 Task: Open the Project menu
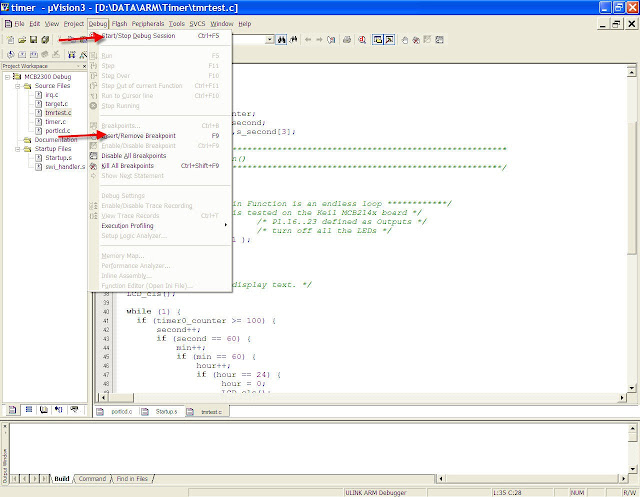[73, 24]
